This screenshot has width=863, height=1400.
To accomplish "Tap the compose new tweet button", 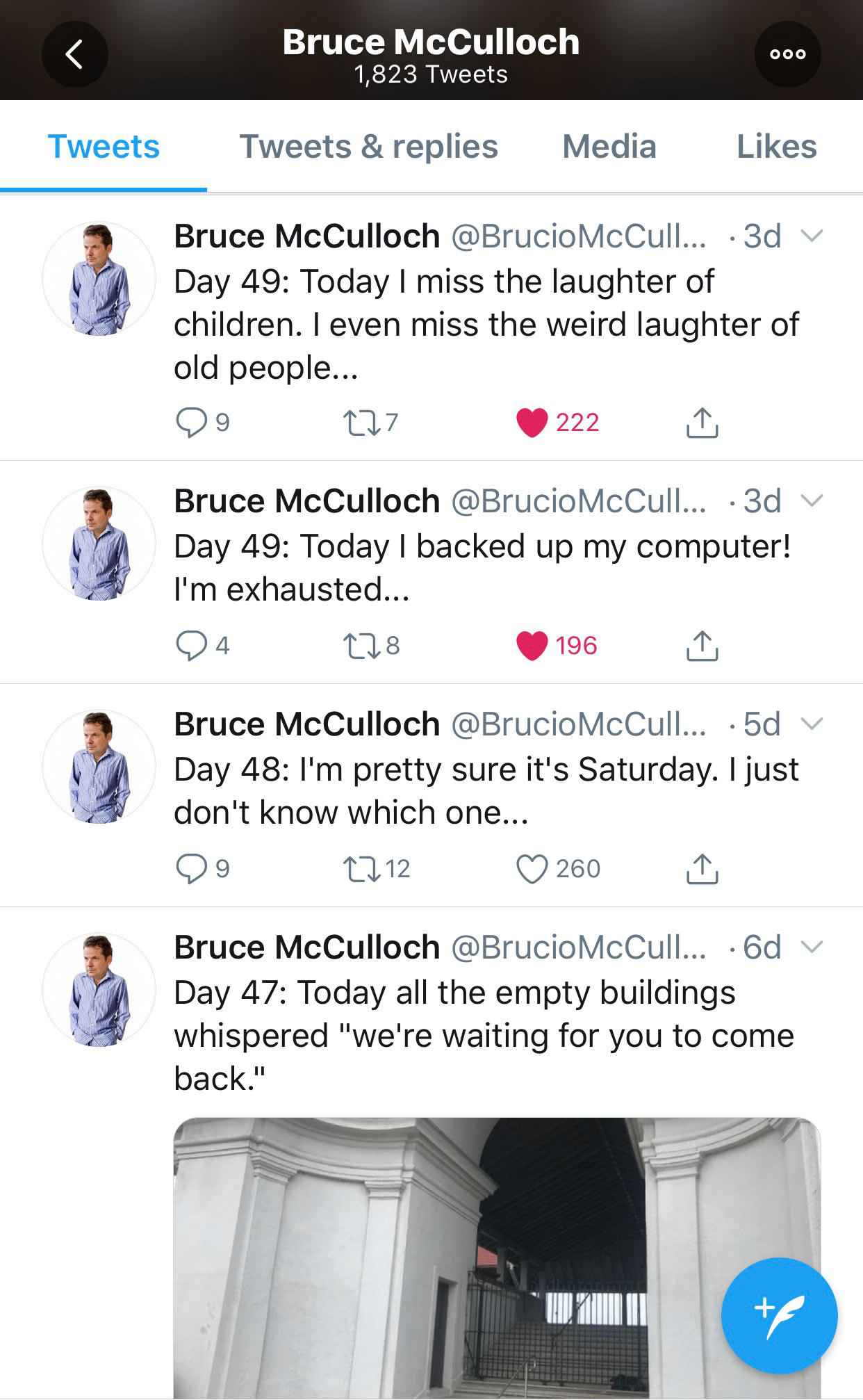I will coord(779,1315).
